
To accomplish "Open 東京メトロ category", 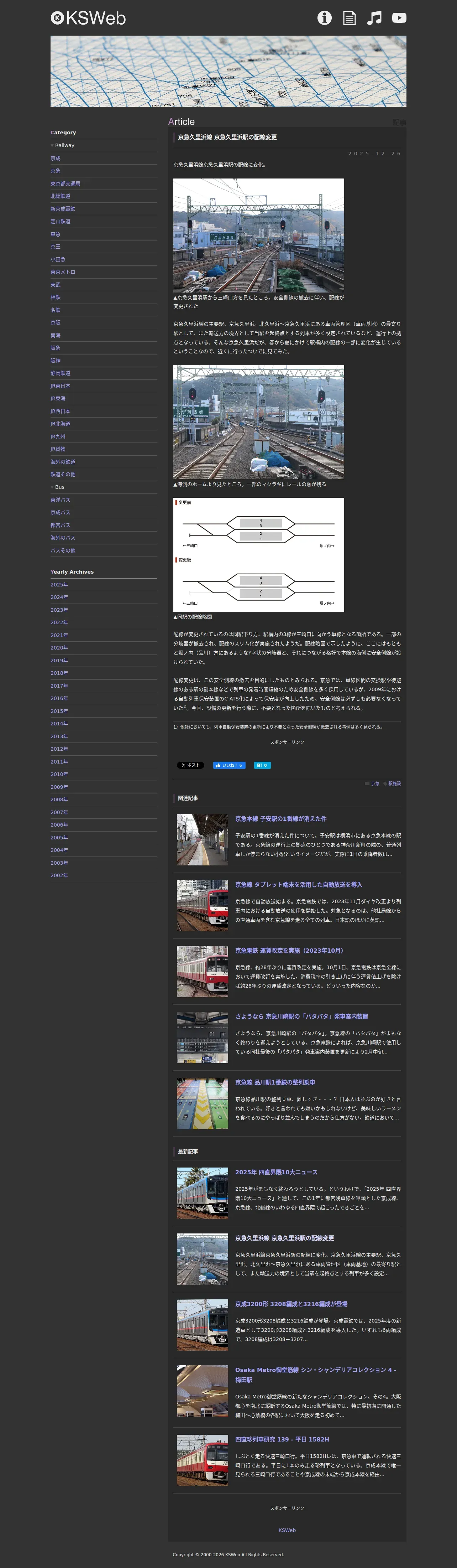I will pos(63,272).
